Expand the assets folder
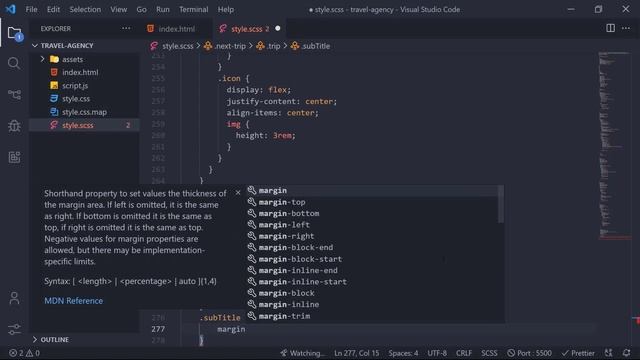The width and height of the screenshot is (640, 360). pos(84,59)
